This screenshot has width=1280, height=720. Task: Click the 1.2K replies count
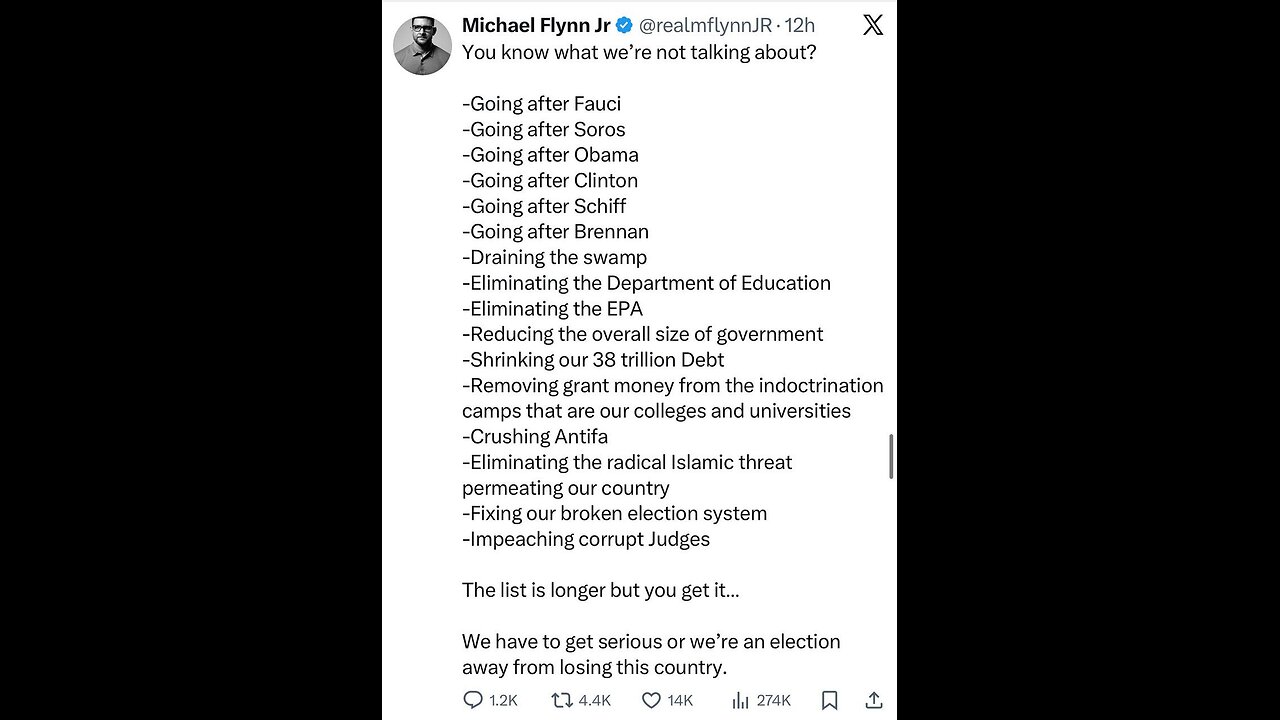[504, 700]
